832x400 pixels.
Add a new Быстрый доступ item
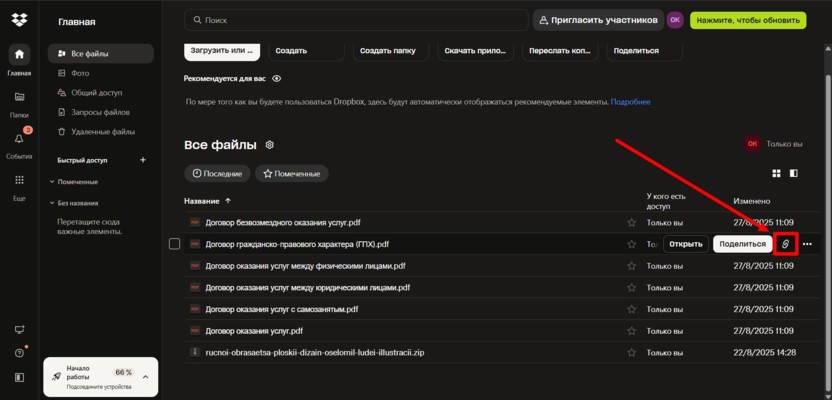click(x=143, y=160)
